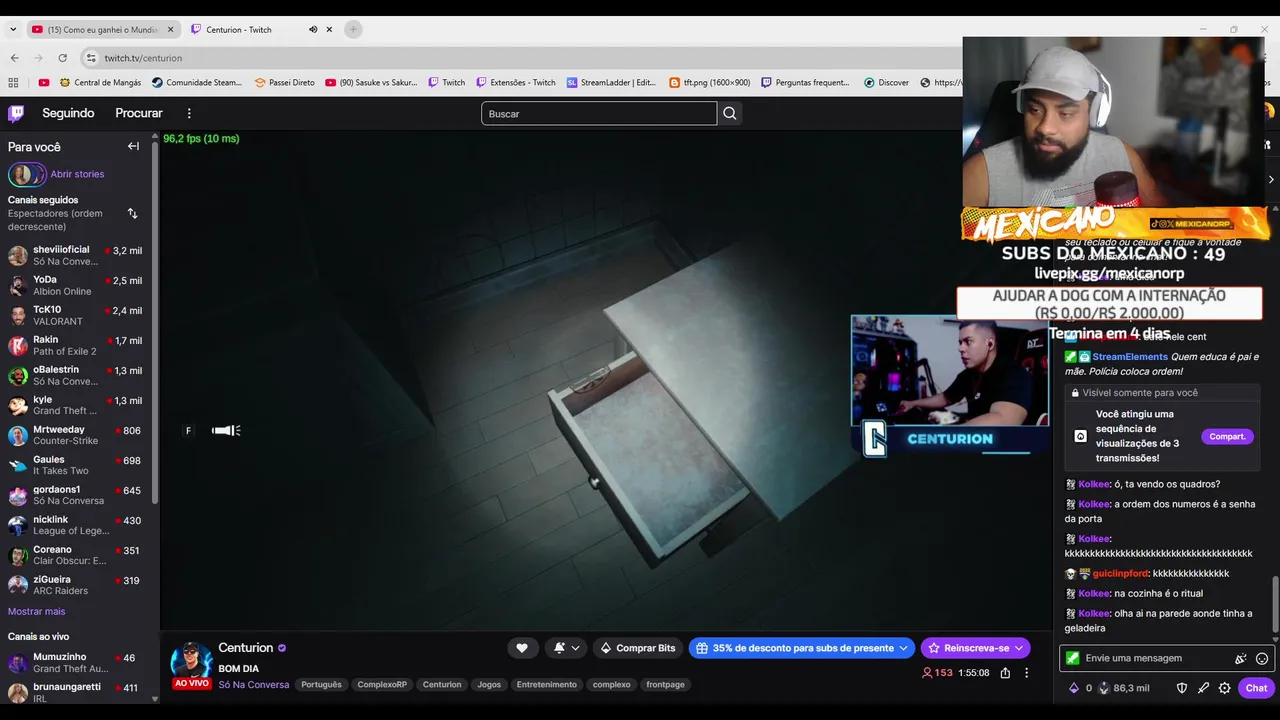Open the Passei Direto bookmark
The width and height of the screenshot is (1280, 720).
284,83
